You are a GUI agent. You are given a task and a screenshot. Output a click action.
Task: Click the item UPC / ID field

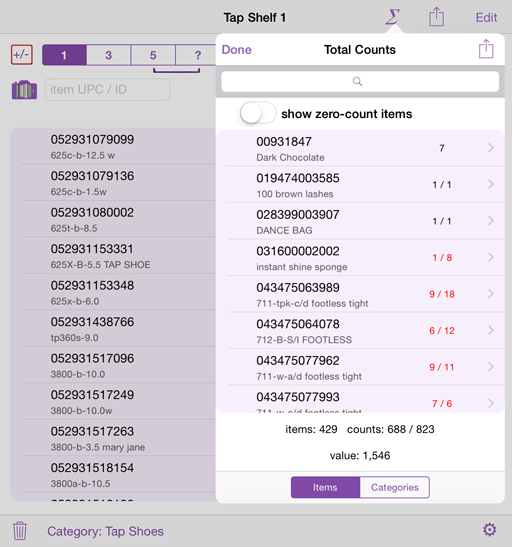tap(107, 90)
